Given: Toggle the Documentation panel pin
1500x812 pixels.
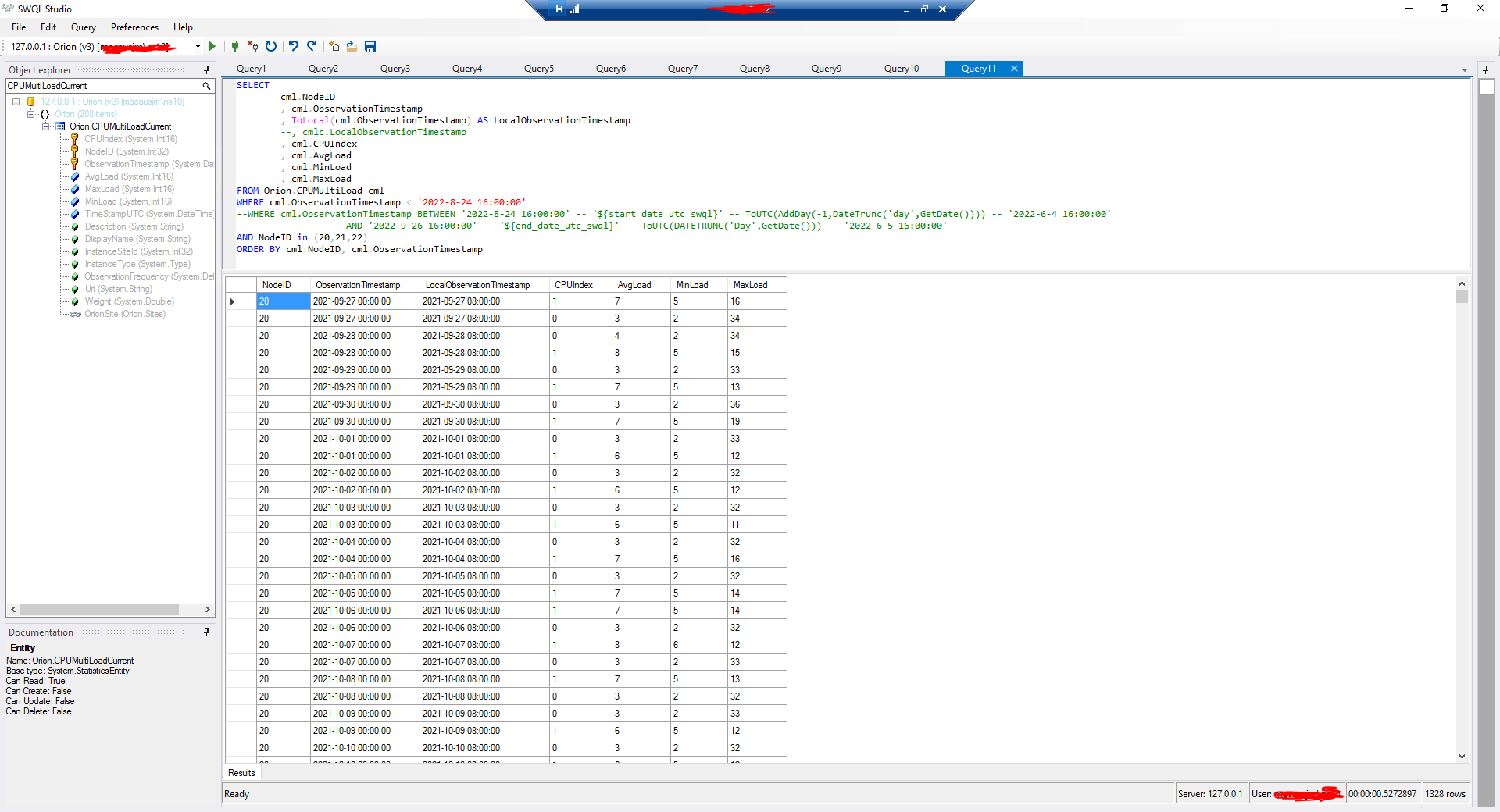Looking at the screenshot, I should tap(206, 632).
